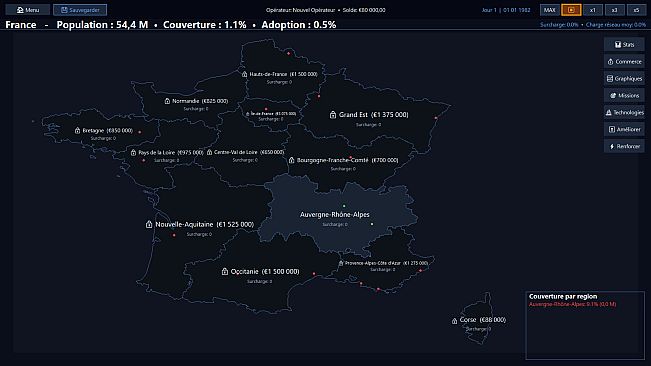Click the lock icon for Pays de la Loire
This screenshot has width=651, height=366.
[x=133, y=153]
